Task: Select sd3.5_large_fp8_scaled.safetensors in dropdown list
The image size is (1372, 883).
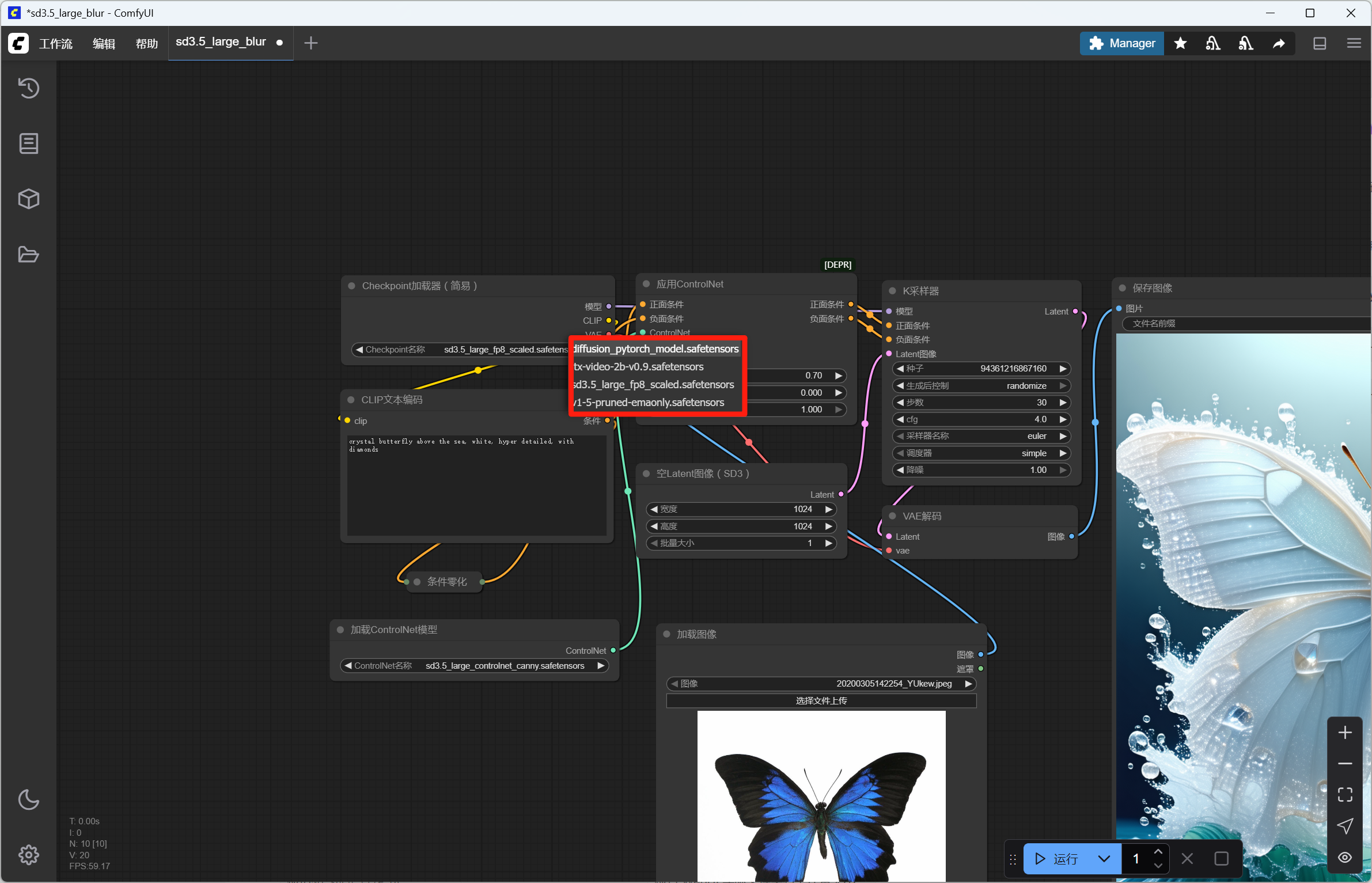Action: click(656, 385)
